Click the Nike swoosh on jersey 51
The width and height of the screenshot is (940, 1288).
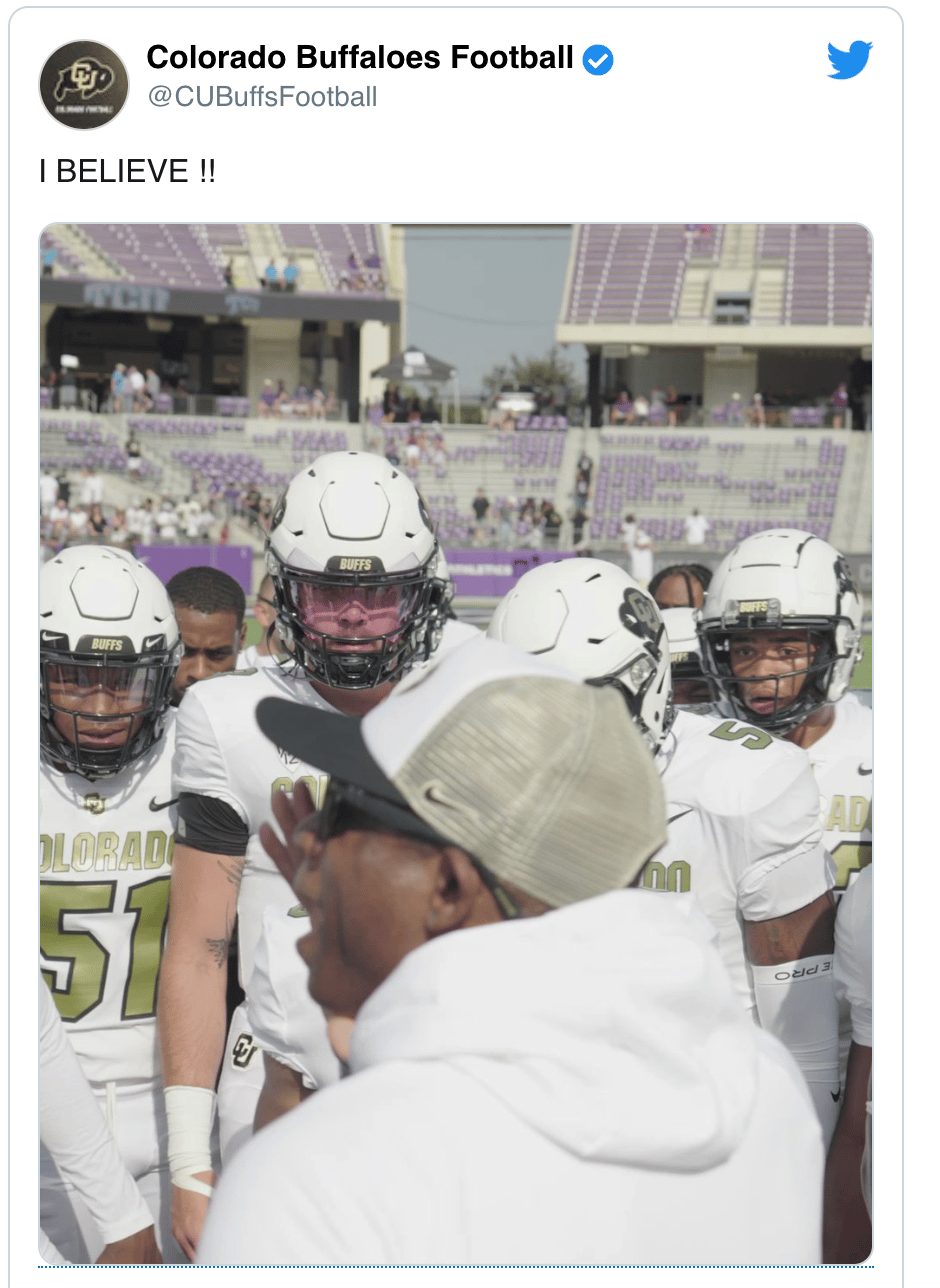pyautogui.click(x=163, y=803)
